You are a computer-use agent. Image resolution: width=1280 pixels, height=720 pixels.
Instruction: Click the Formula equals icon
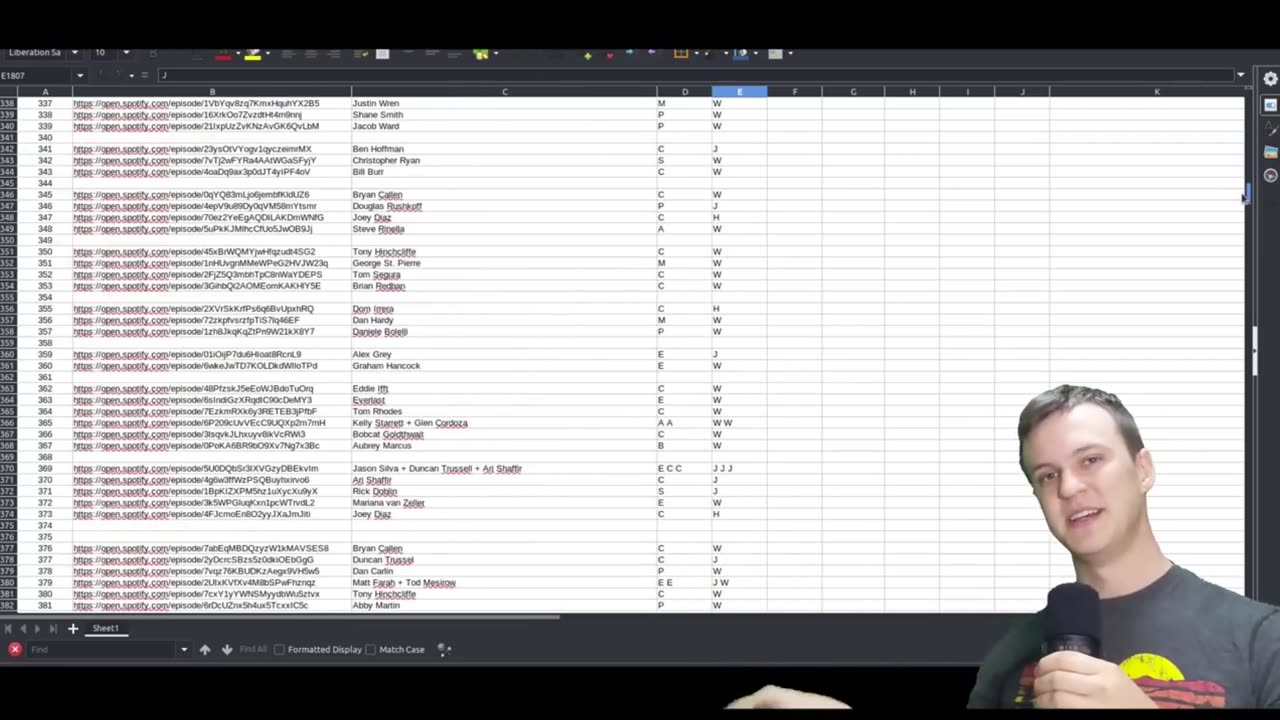coord(144,75)
